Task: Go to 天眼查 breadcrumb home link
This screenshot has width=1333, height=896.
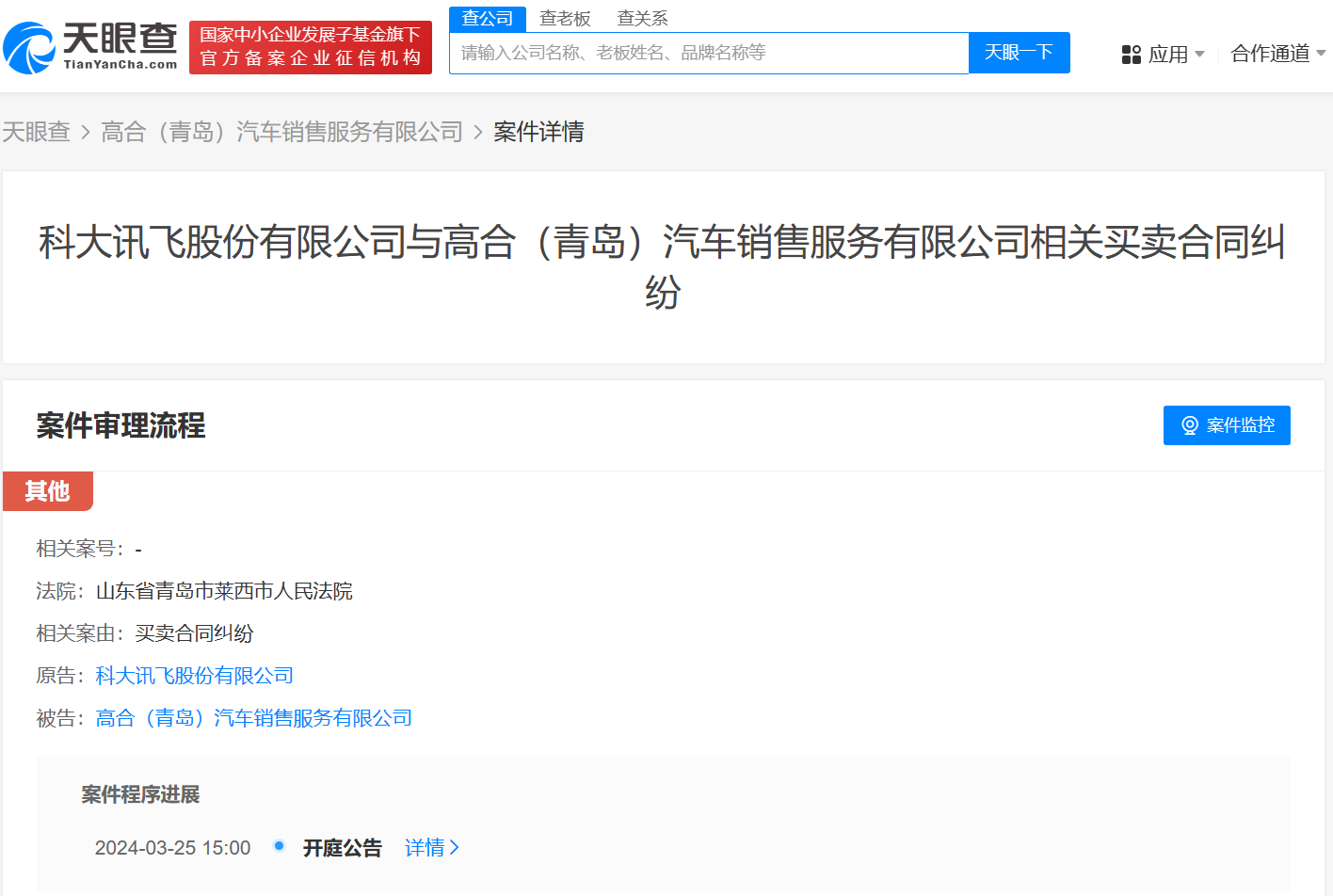Action: (37, 132)
